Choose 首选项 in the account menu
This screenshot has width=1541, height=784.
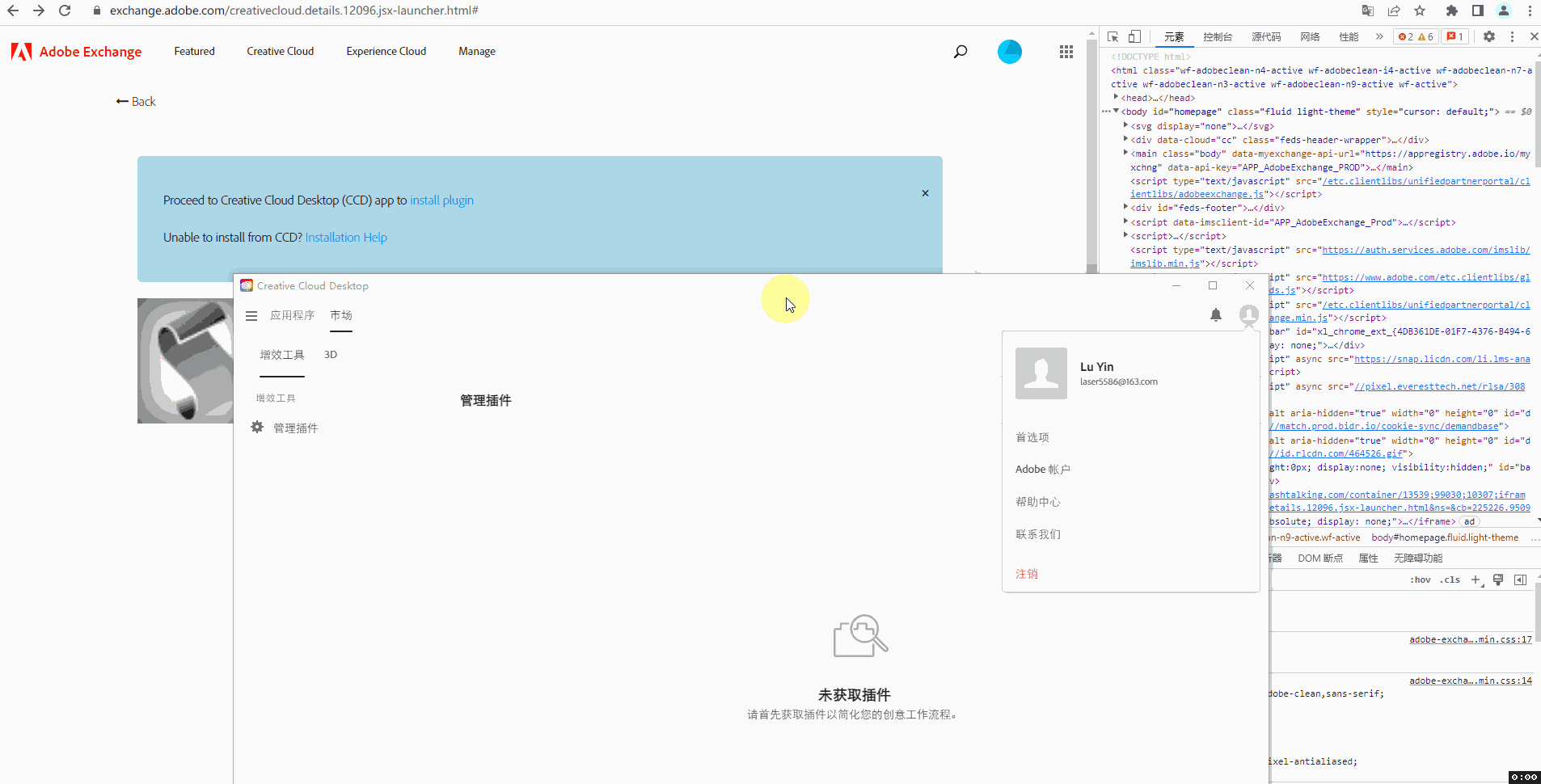[x=1032, y=437]
